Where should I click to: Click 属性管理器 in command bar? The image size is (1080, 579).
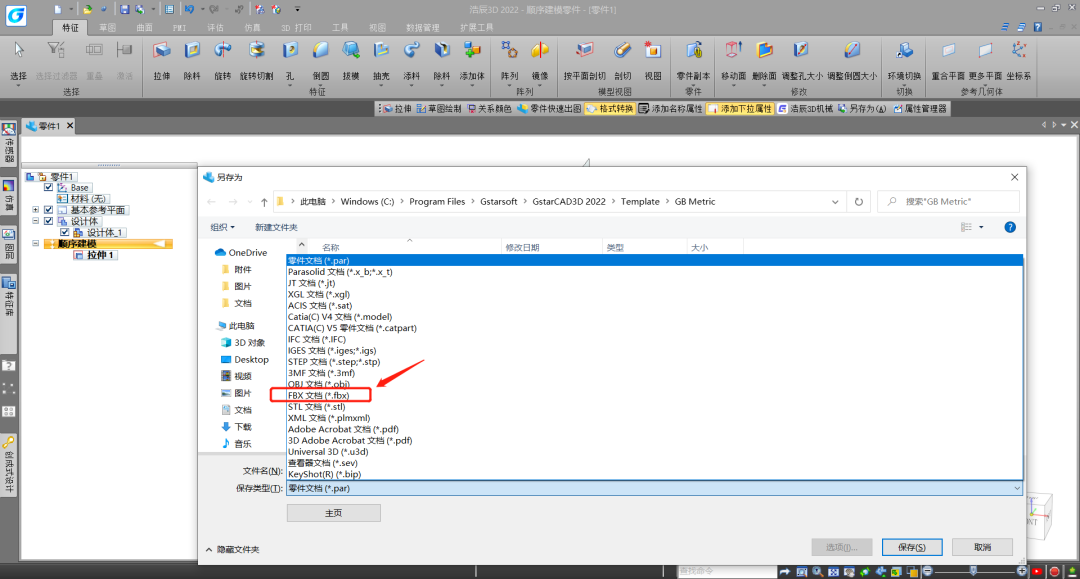pyautogui.click(x=920, y=109)
